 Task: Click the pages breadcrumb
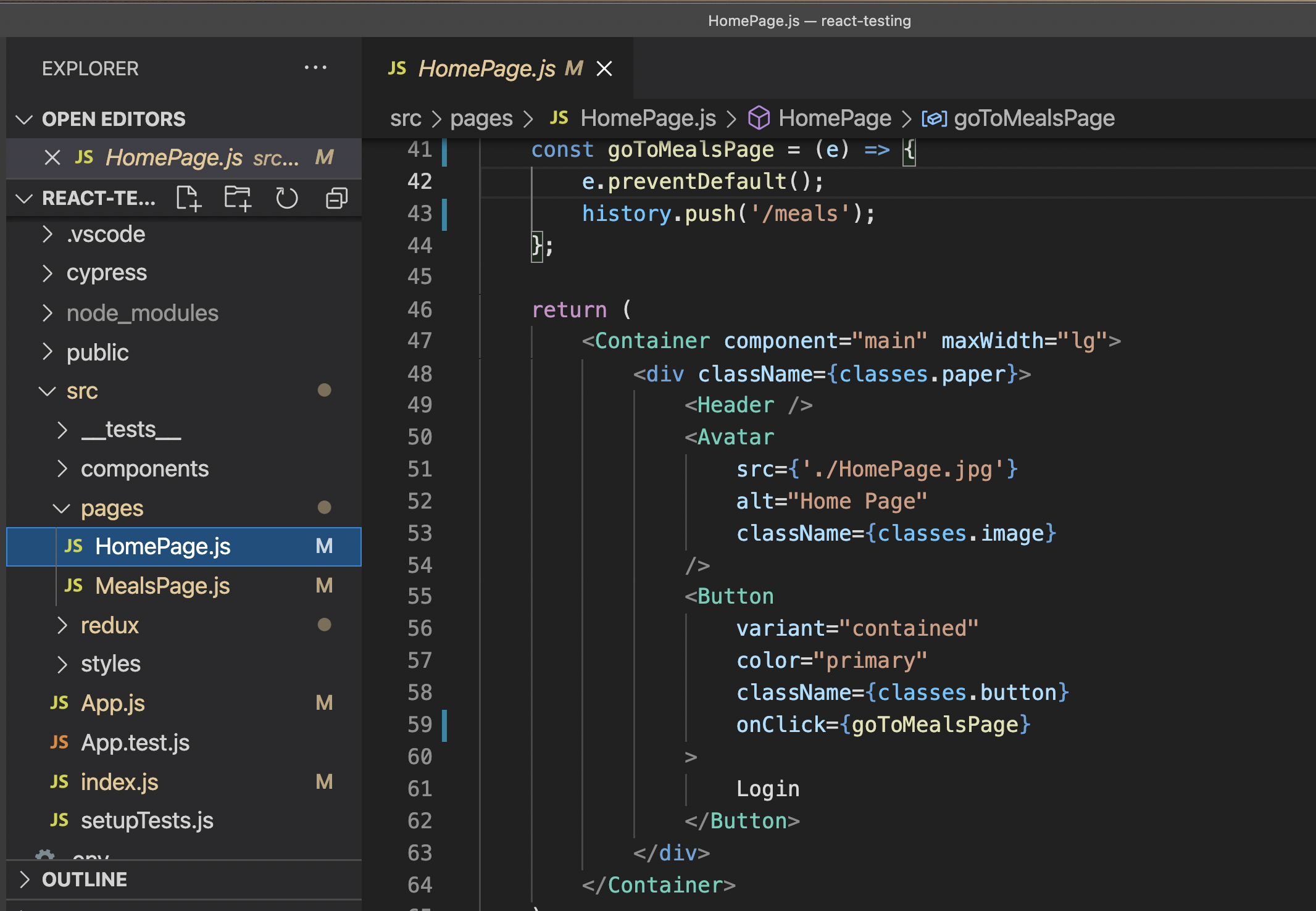(481, 118)
